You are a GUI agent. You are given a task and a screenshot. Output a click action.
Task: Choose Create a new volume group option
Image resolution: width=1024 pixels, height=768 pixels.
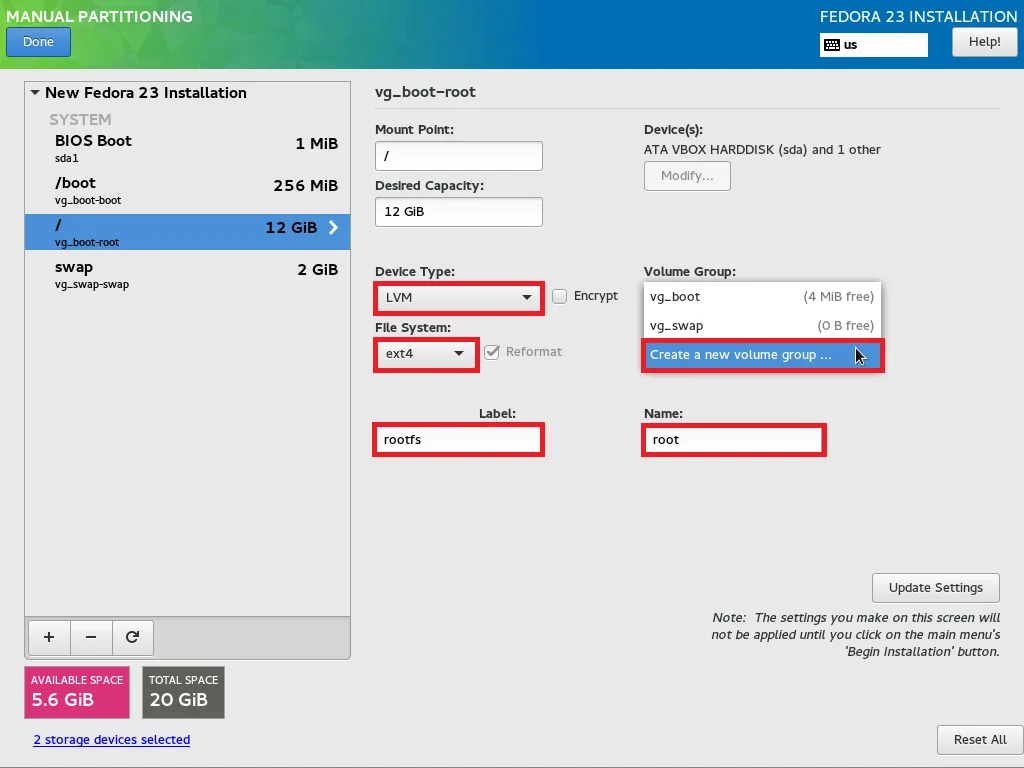click(762, 355)
